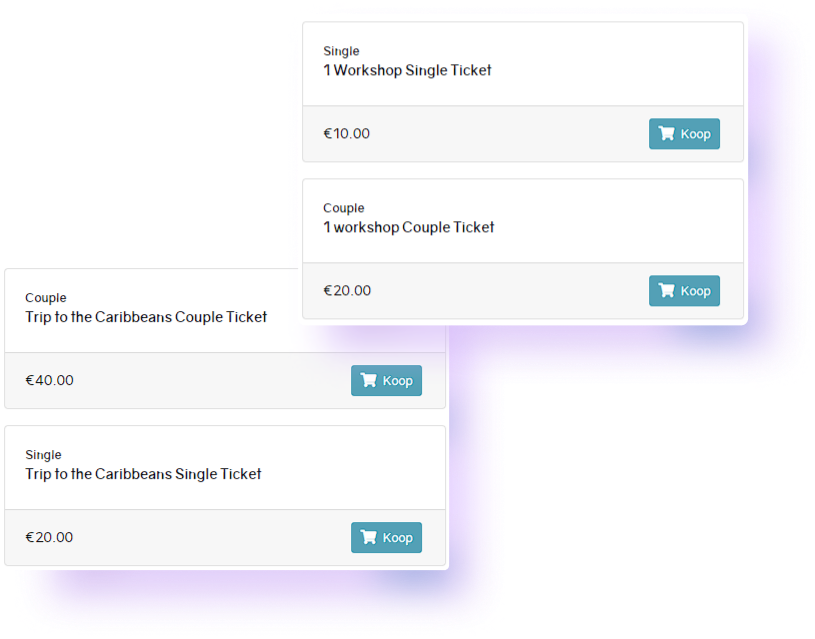The height and width of the screenshot is (639, 815).
Task: Open Trip to the Caribbeans Single Ticket title
Action: (x=143, y=474)
